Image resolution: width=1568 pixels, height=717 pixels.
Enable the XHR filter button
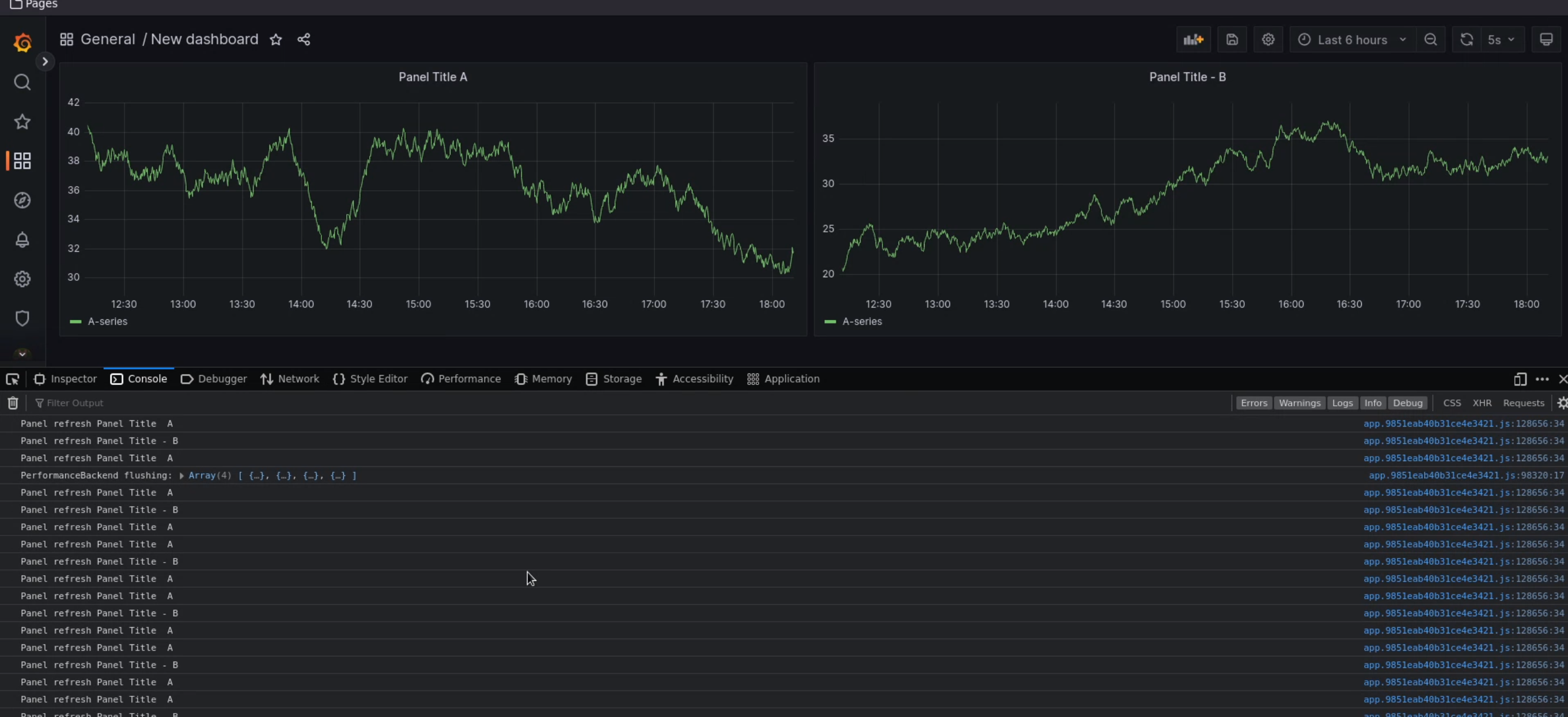pyautogui.click(x=1482, y=403)
